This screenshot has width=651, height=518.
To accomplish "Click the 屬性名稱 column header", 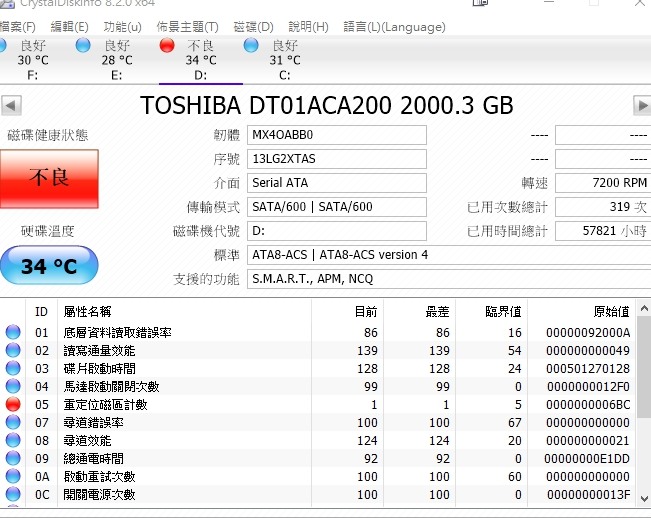I will [184, 312].
